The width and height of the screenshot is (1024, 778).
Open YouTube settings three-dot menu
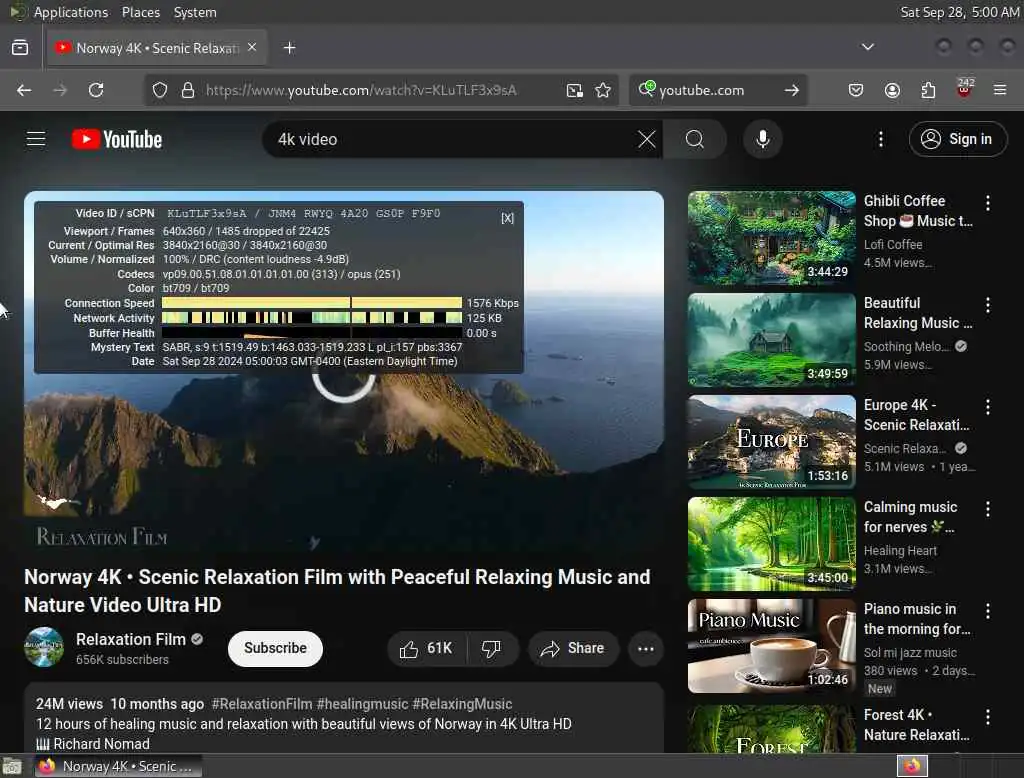[x=880, y=139]
